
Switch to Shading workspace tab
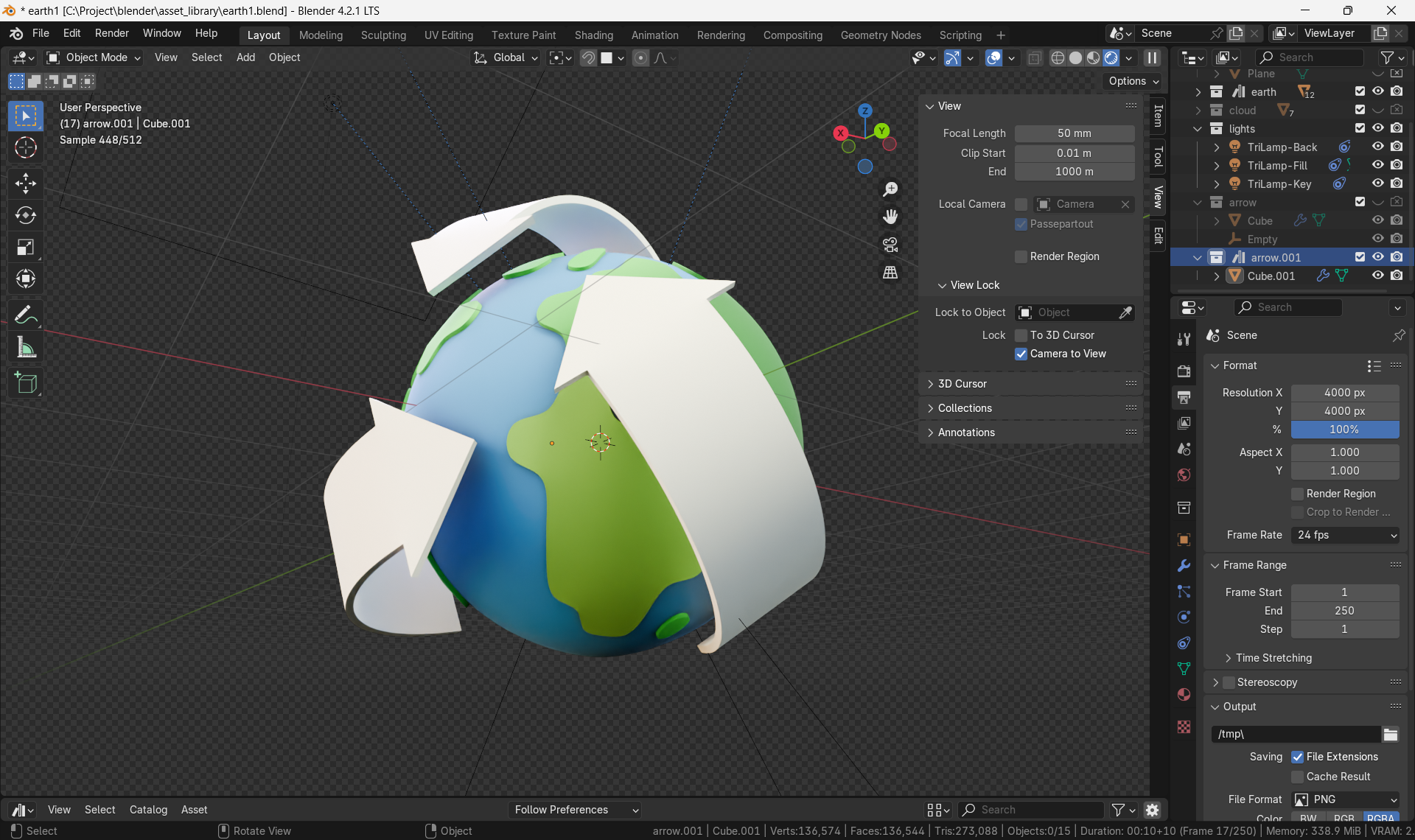tap(593, 35)
